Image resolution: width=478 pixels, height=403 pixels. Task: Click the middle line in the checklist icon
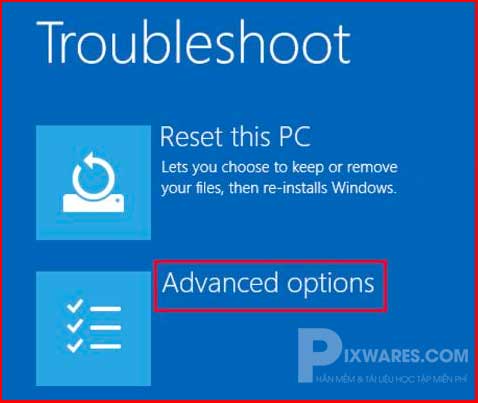[x=106, y=328]
